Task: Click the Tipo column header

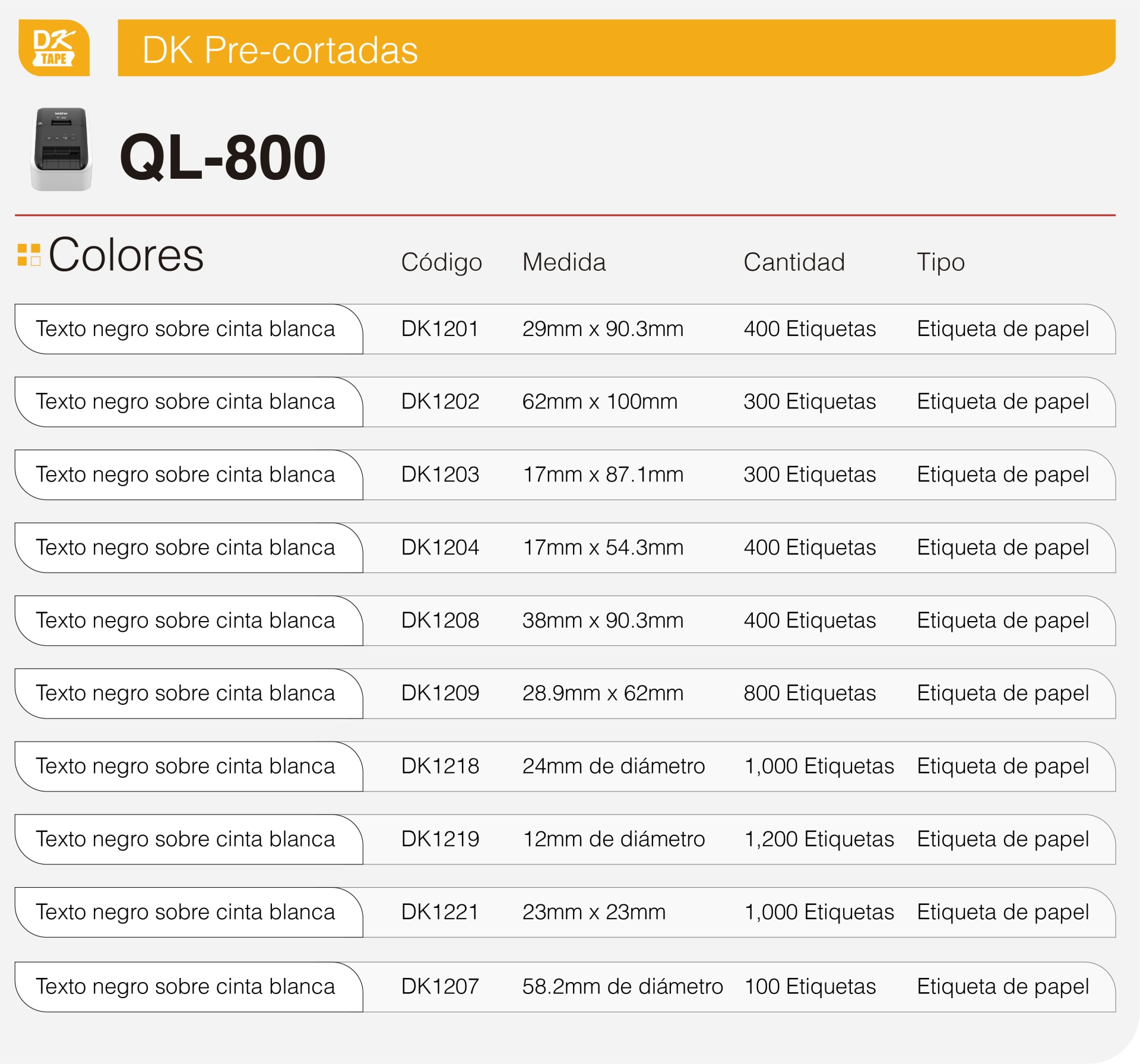Action: [941, 262]
